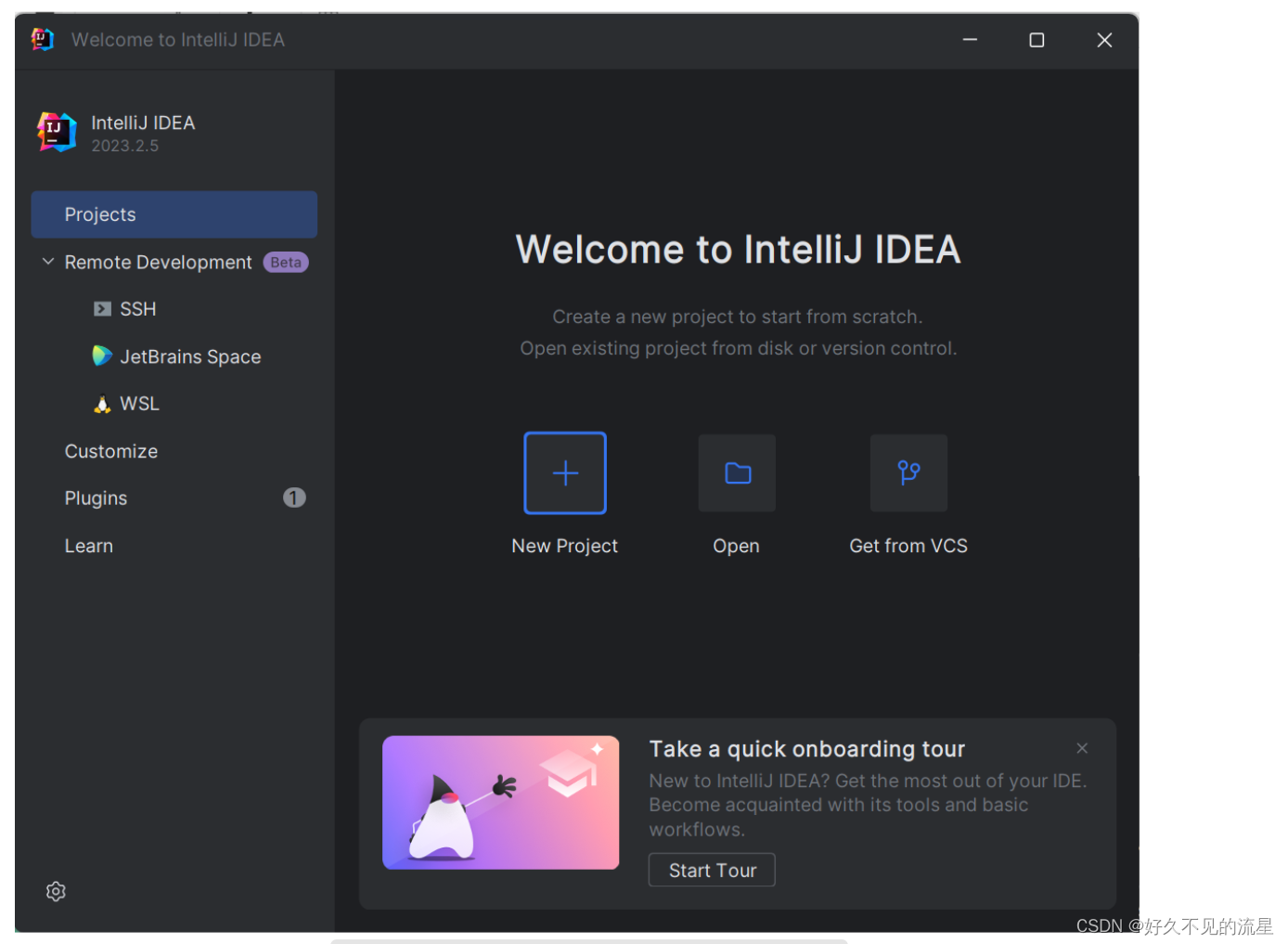
Task: Open the Plugins tab
Action: (x=96, y=498)
